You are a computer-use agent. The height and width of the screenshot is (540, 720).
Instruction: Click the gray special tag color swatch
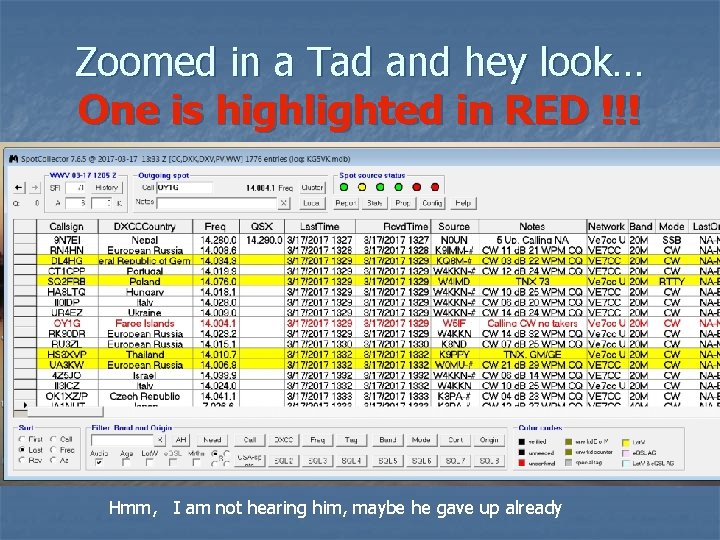pos(568,463)
